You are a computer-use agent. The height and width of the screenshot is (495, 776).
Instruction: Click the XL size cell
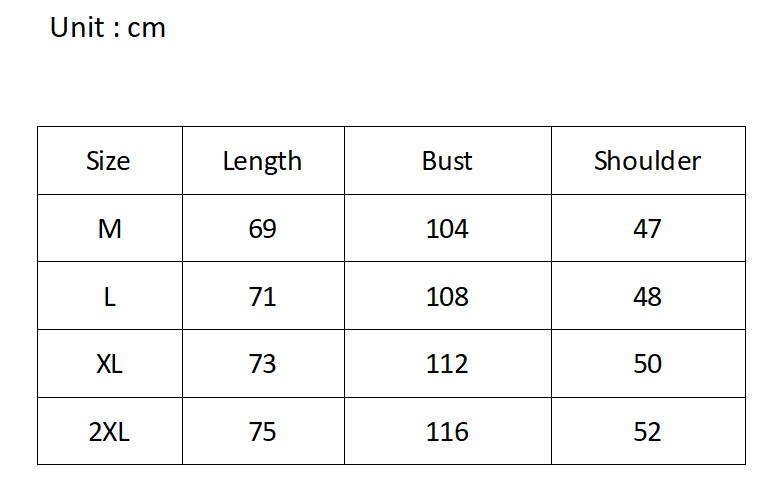[109, 364]
